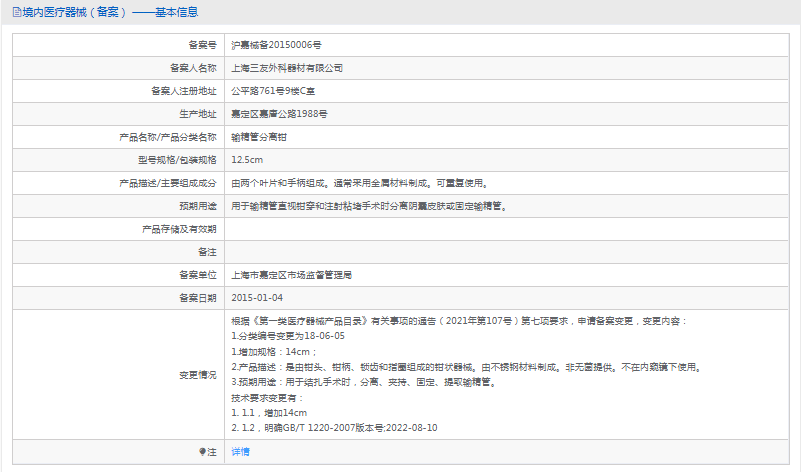Click the title 境内医疗器械（备案）——基本信息

click(x=110, y=12)
